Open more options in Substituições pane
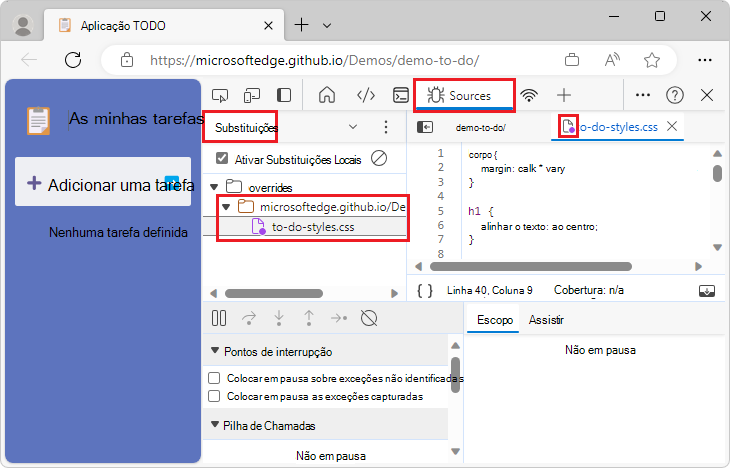The image size is (730, 468). click(x=386, y=127)
